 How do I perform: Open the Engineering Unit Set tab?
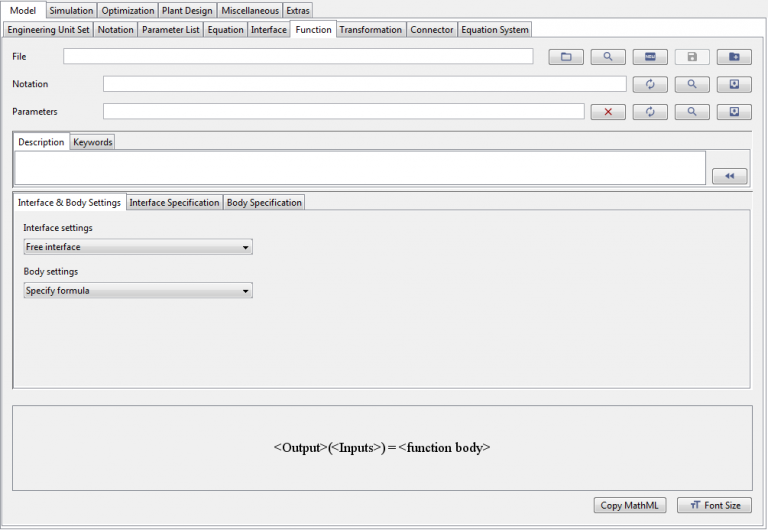pos(48,29)
